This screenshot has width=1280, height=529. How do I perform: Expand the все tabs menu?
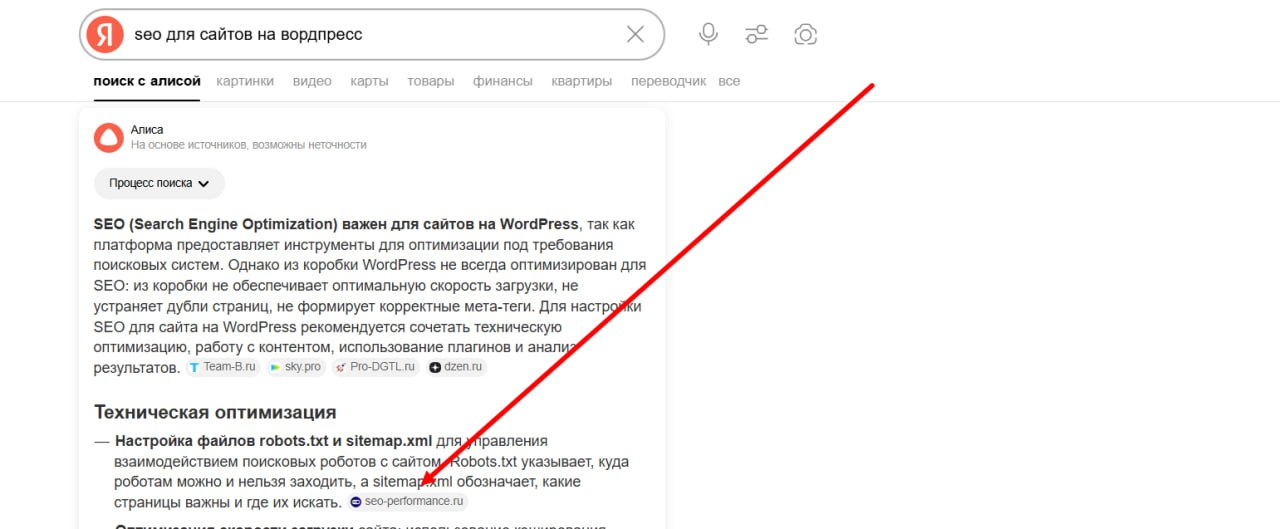point(729,81)
